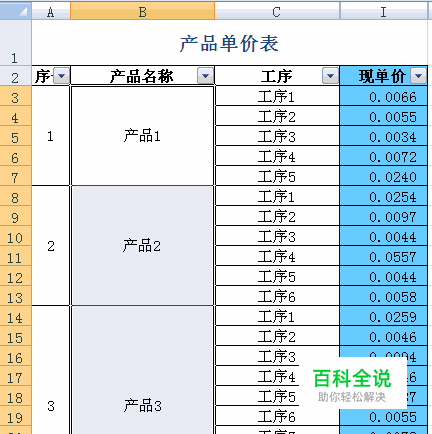Select column A header
Screen dimensions: 432x434
pos(51,11)
